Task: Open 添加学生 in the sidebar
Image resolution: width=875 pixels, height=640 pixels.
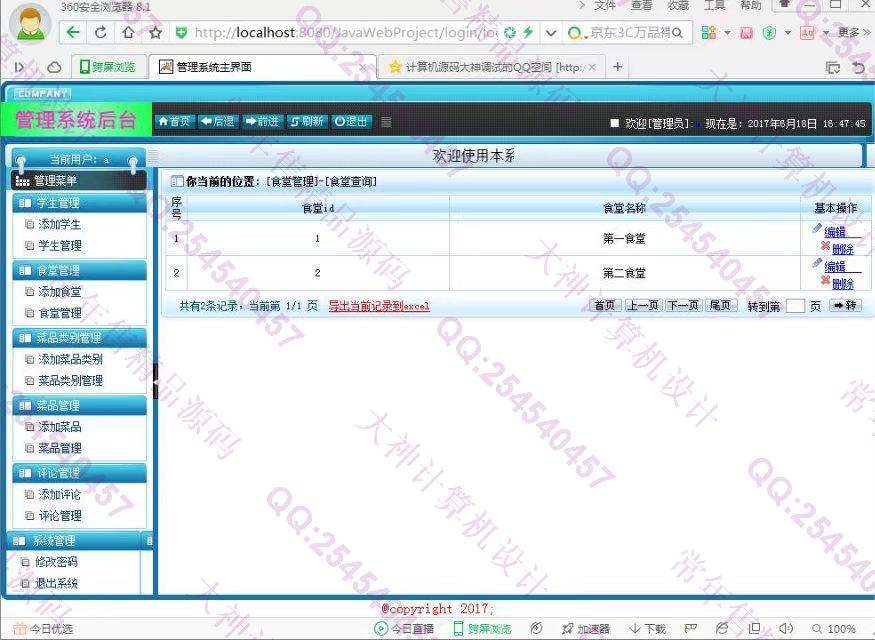Action: pos(59,224)
